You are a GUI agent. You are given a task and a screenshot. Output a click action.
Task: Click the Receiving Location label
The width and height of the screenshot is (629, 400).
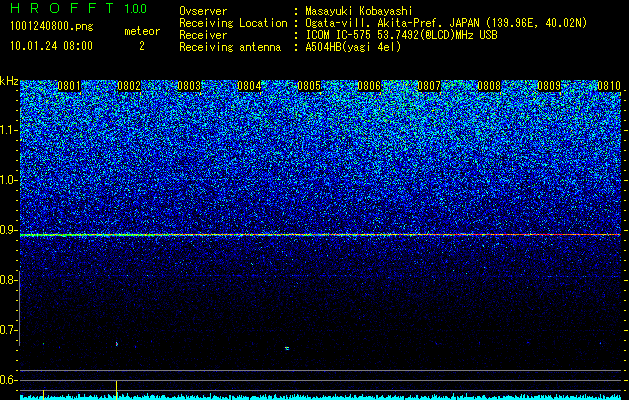pyautogui.click(x=233, y=23)
